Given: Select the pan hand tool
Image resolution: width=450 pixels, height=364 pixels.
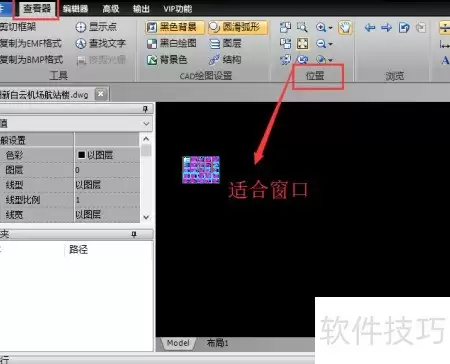Looking at the screenshot, I should (x=345, y=27).
